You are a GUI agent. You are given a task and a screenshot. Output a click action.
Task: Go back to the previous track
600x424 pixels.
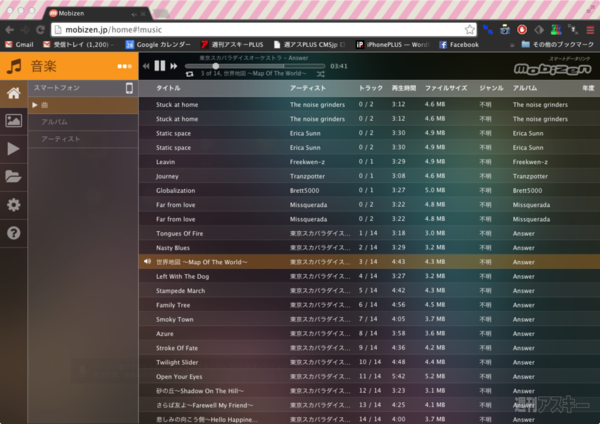[146, 66]
